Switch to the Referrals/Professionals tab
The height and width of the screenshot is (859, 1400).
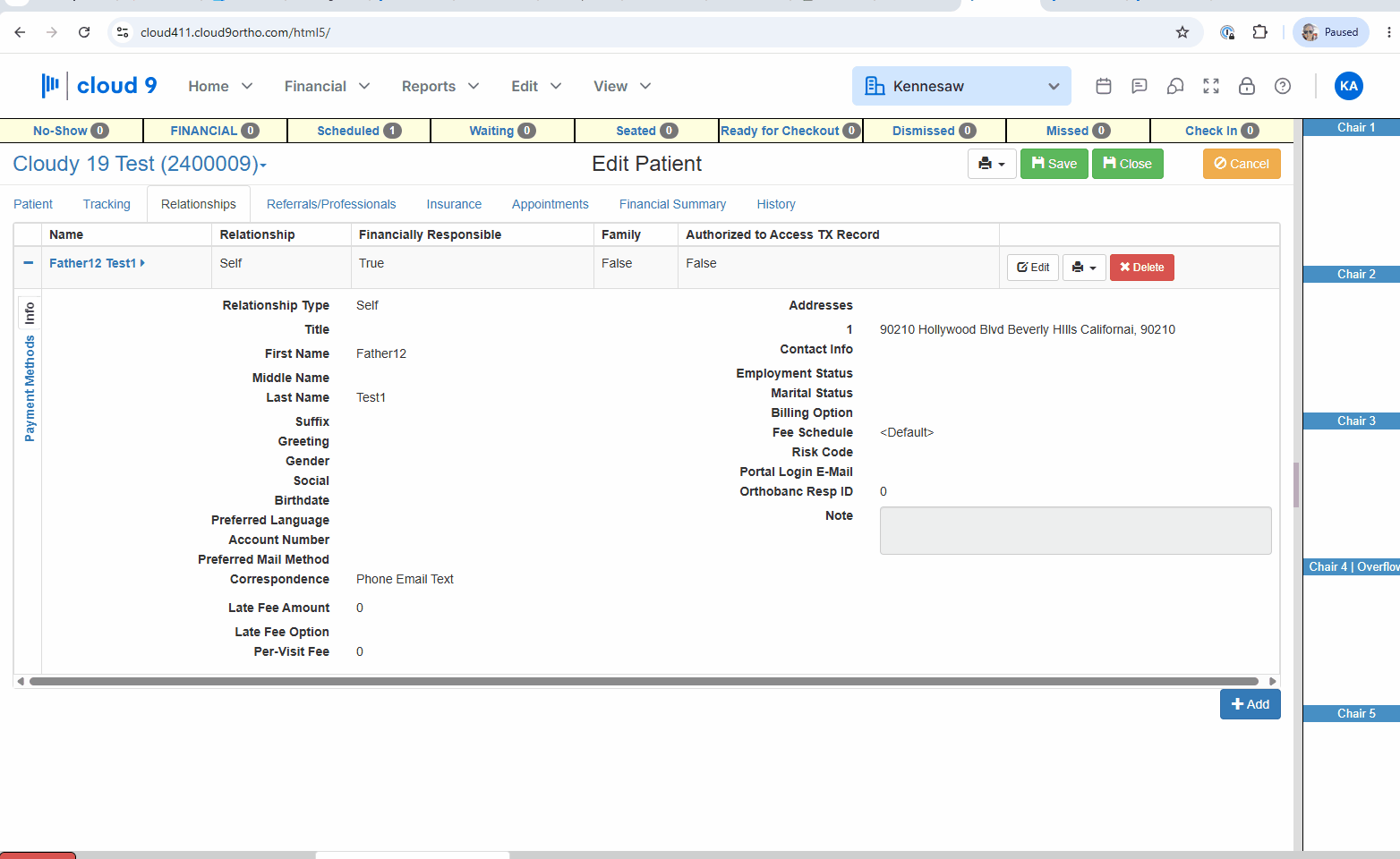tap(331, 204)
